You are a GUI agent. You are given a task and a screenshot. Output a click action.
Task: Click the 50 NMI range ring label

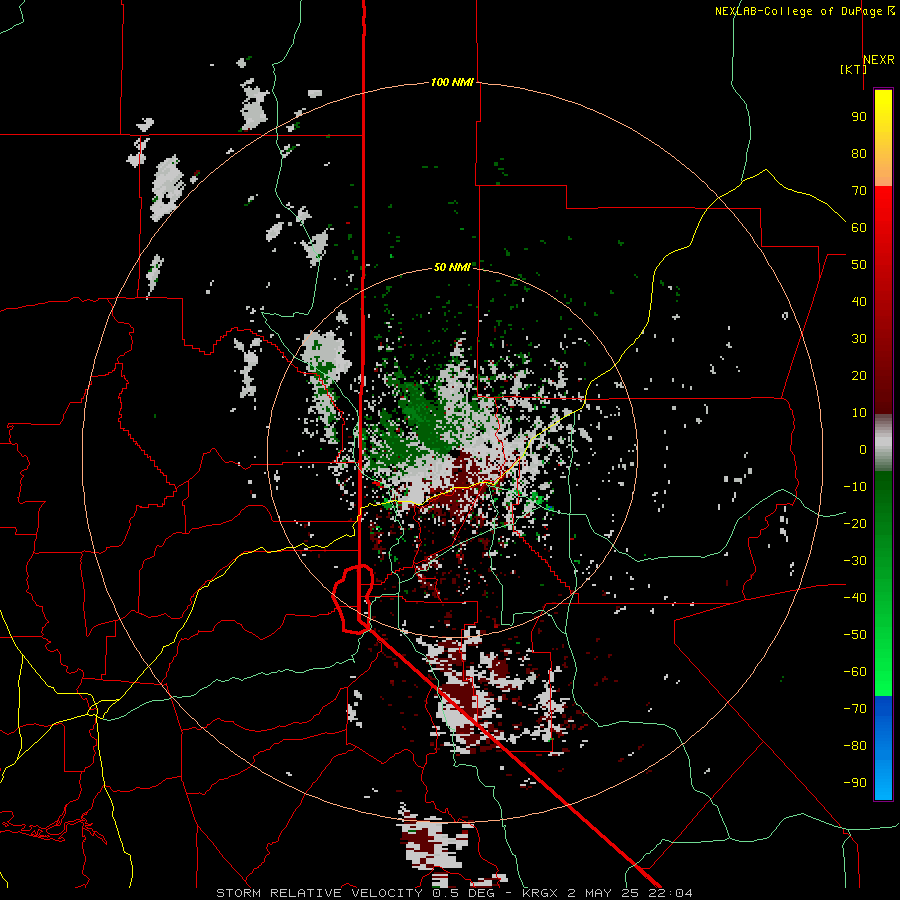point(452,267)
